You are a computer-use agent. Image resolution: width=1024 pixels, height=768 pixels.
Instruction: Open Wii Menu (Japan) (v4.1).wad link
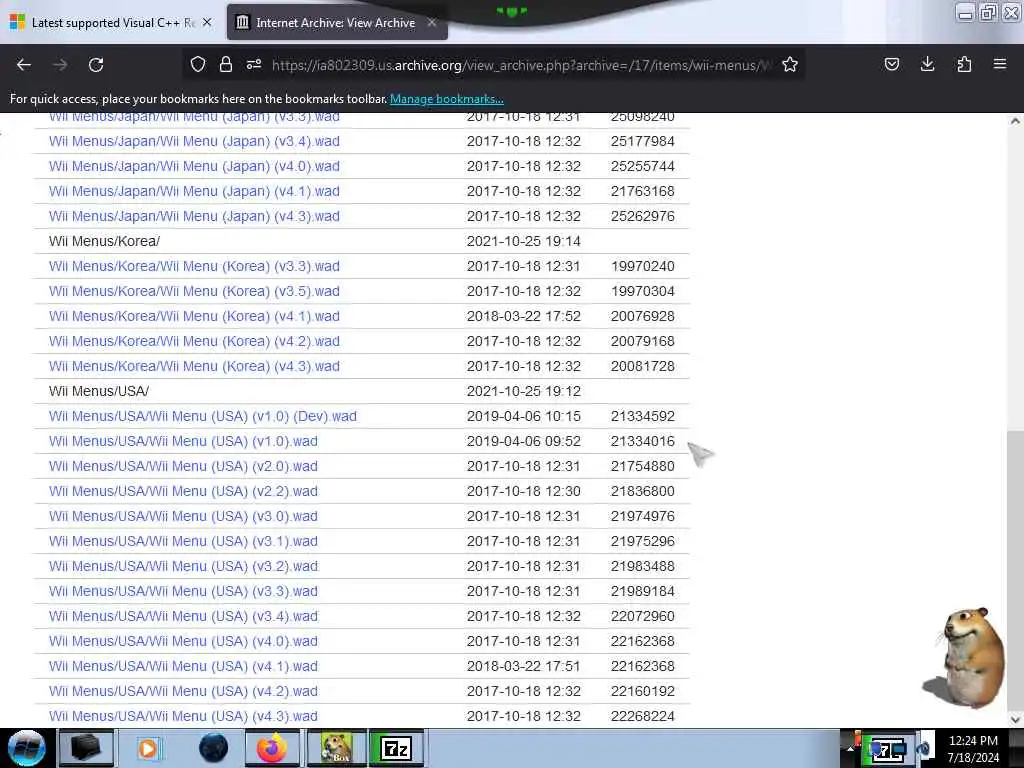pos(194,191)
